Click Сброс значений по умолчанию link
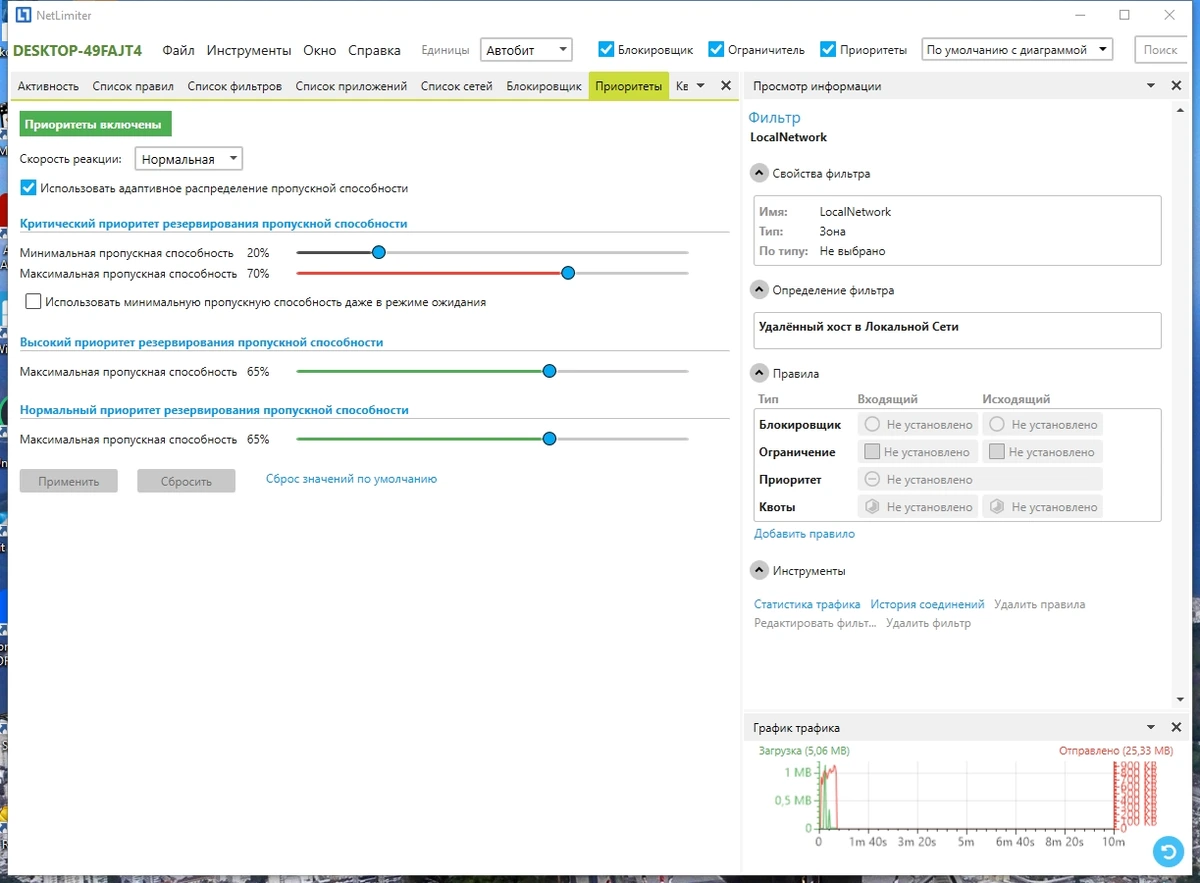The image size is (1200, 883). coord(351,479)
